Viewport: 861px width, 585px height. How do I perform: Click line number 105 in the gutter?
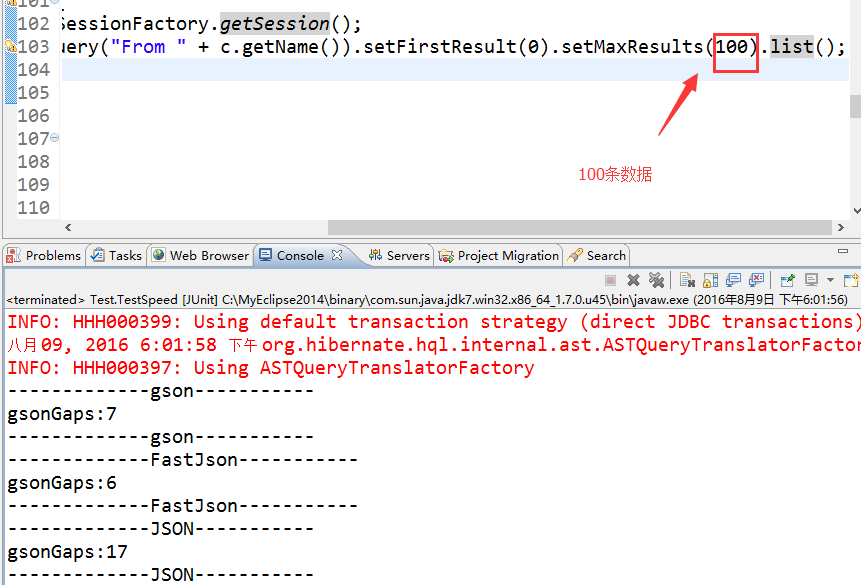coord(33,93)
